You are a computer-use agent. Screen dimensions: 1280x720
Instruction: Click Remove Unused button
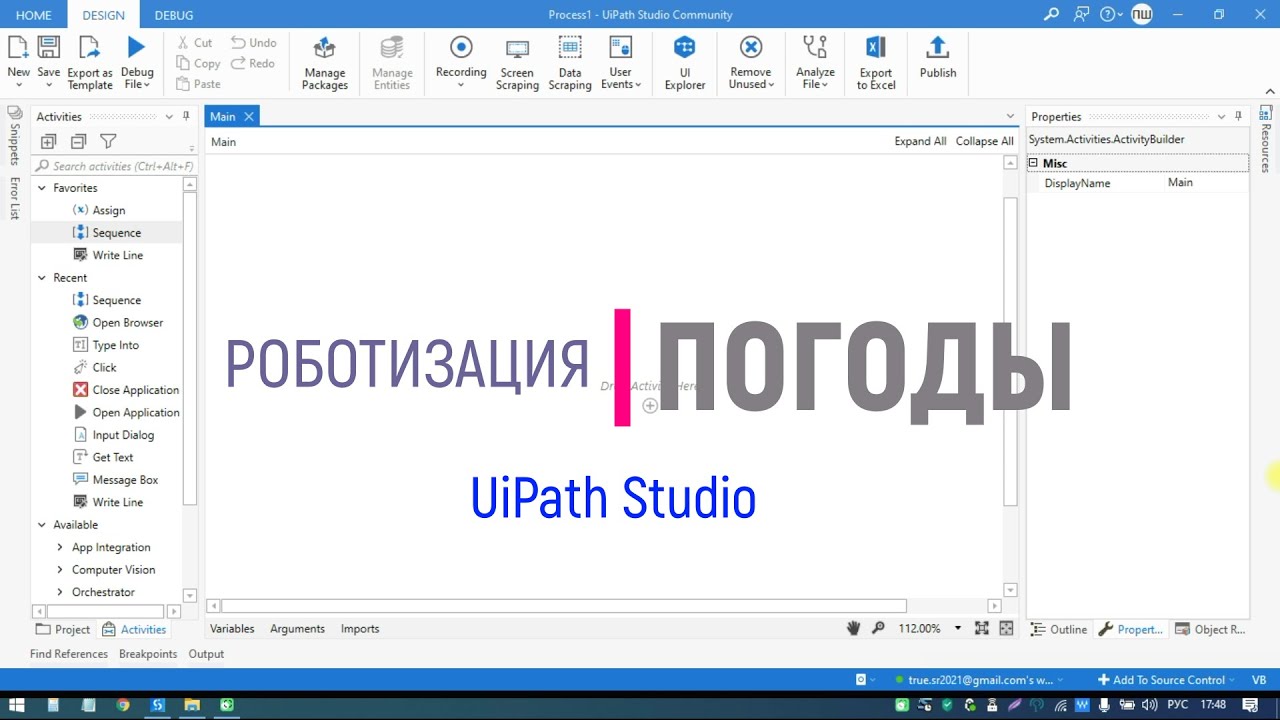(751, 63)
